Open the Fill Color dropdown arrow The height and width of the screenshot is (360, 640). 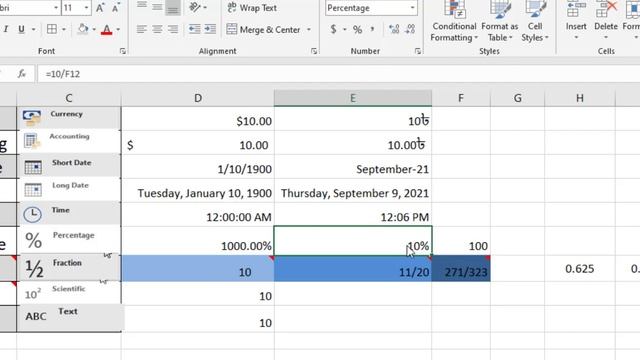pyautogui.click(x=94, y=29)
